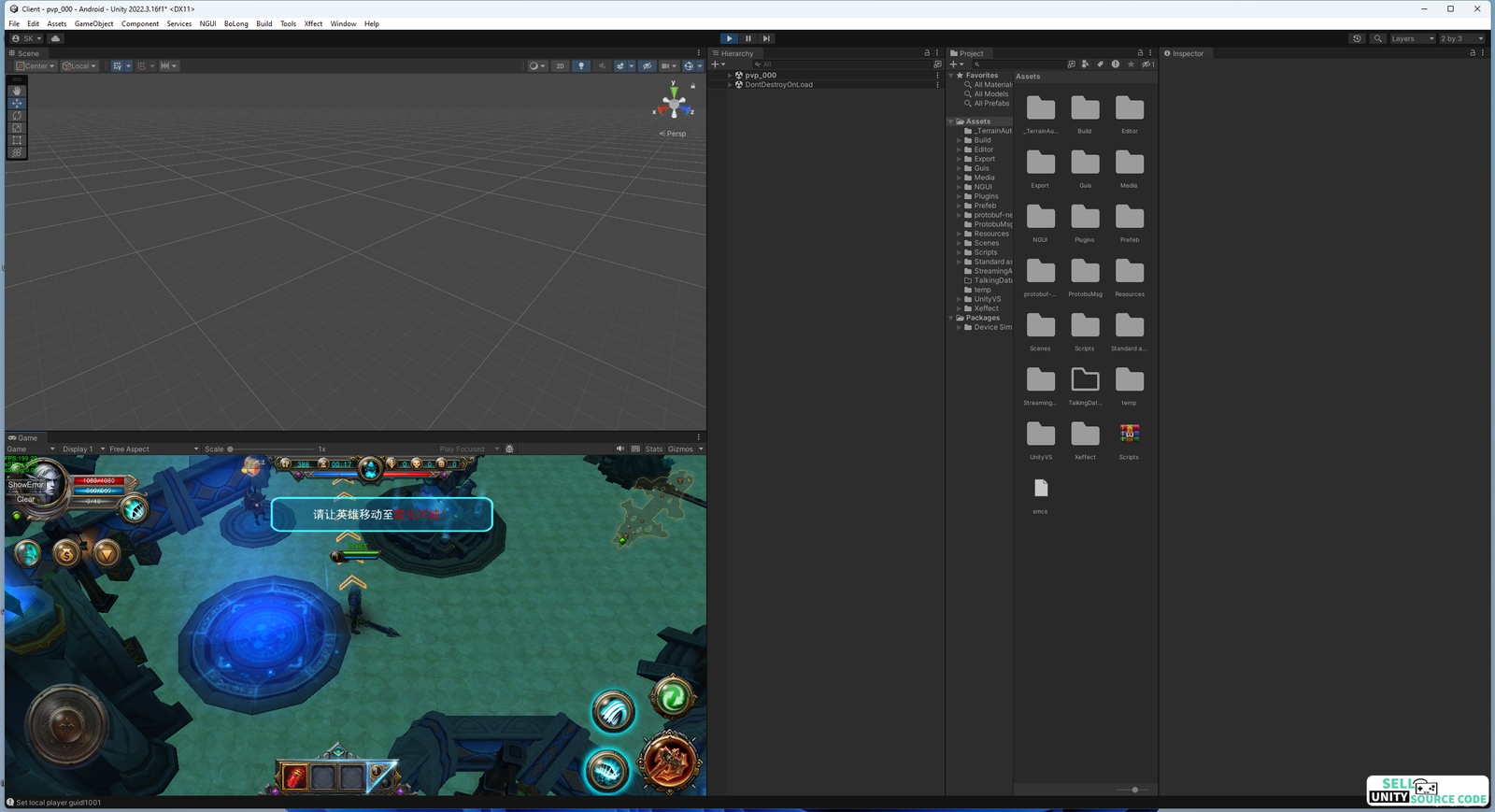Open the Layers dropdown
Viewport: 1495px width, 812px height.
pyautogui.click(x=1413, y=38)
